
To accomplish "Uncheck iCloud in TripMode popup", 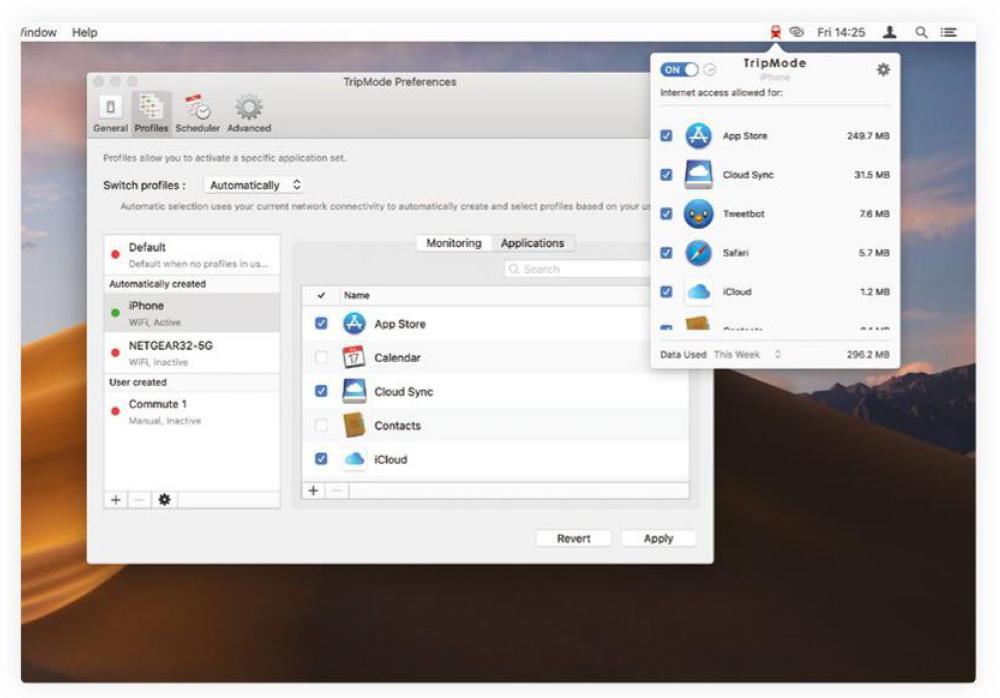I will (666, 292).
